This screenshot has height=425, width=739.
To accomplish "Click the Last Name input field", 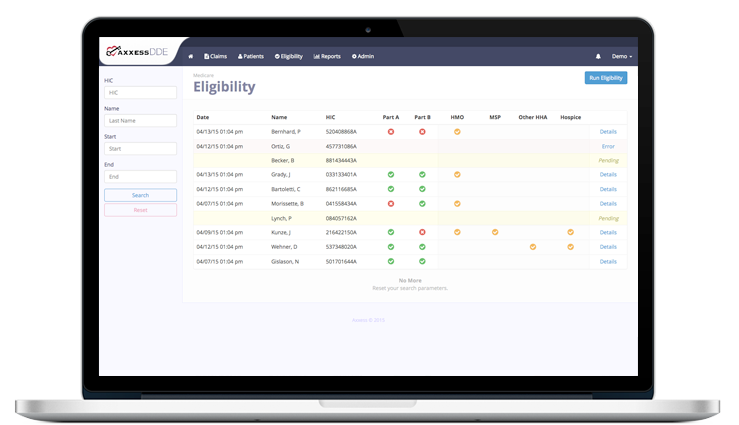I will (140, 121).
